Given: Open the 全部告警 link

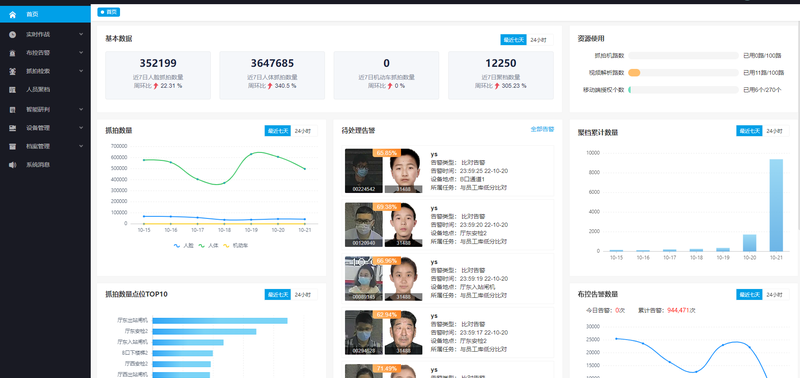Looking at the screenshot, I should [x=542, y=130].
